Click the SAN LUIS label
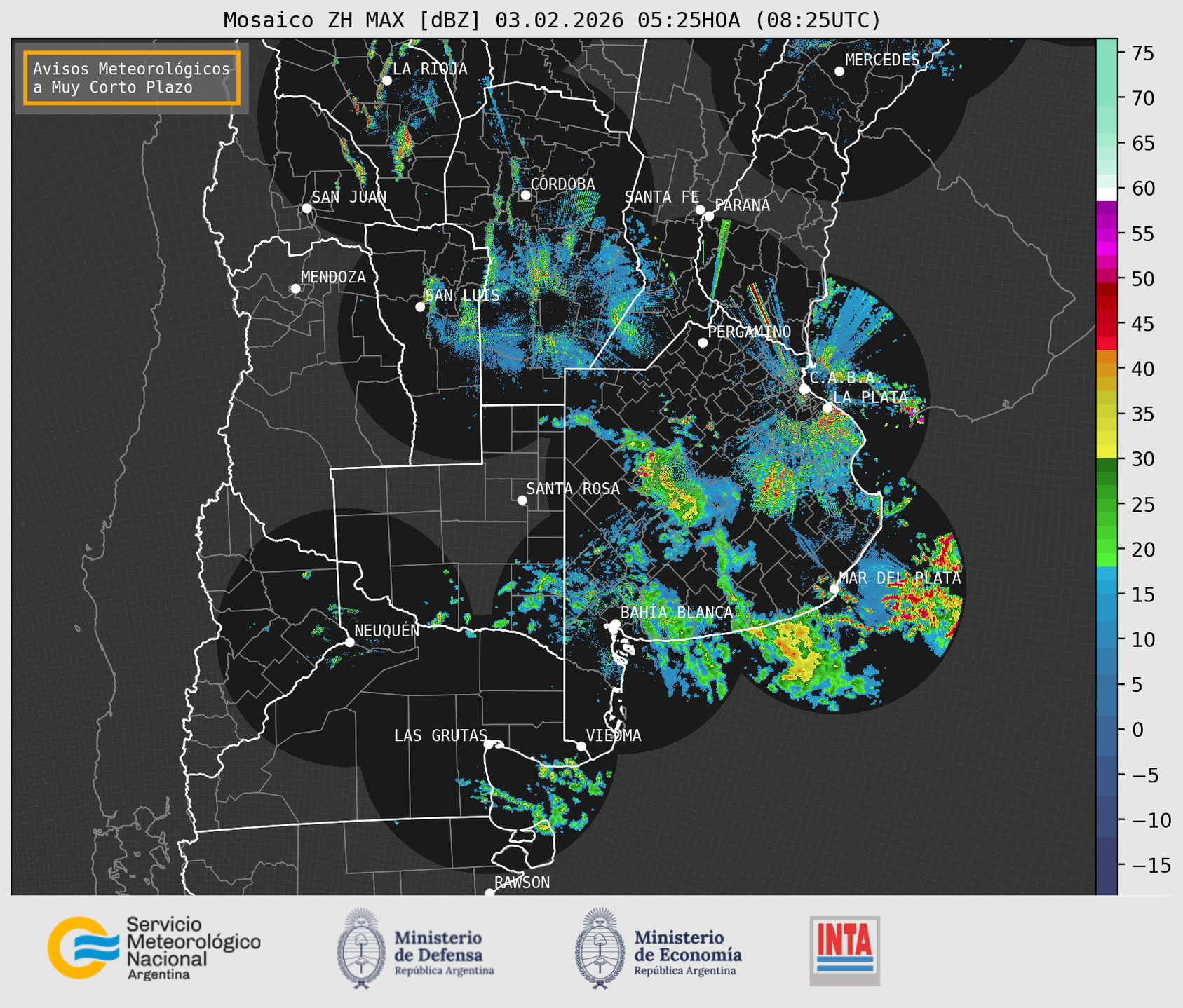This screenshot has width=1183, height=1008. [x=462, y=295]
